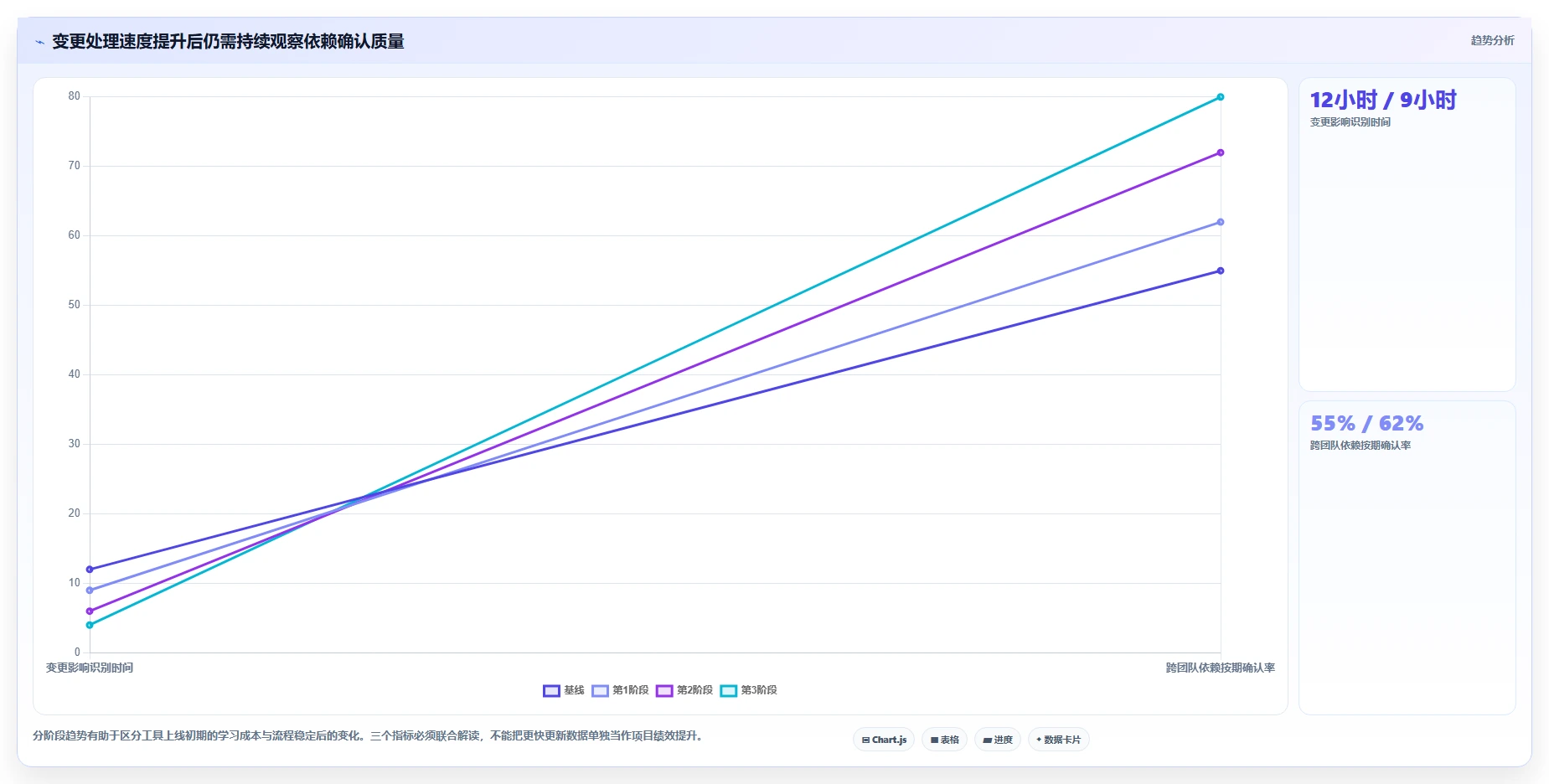Click the footnote text starting 分阶段趋势
1549x784 pixels.
click(x=368, y=735)
